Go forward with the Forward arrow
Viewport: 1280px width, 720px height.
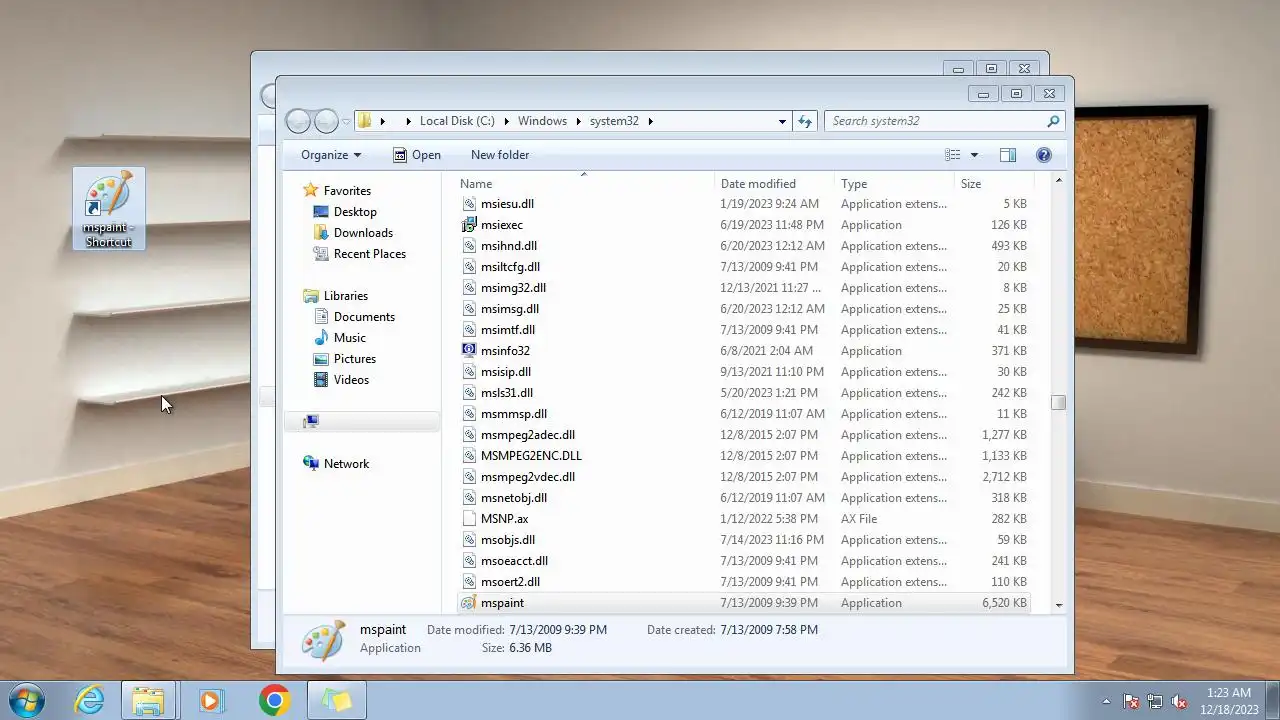(326, 121)
